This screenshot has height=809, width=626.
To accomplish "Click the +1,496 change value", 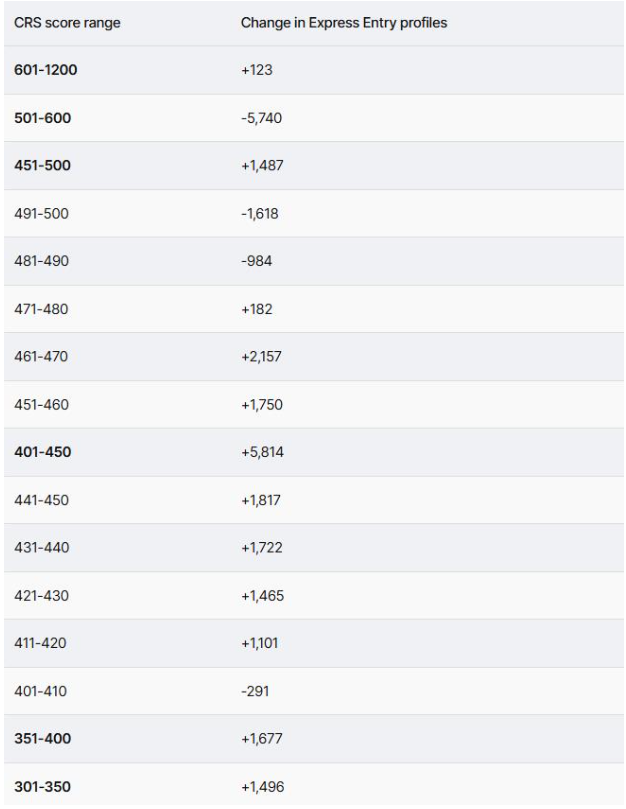I will coord(263,787).
